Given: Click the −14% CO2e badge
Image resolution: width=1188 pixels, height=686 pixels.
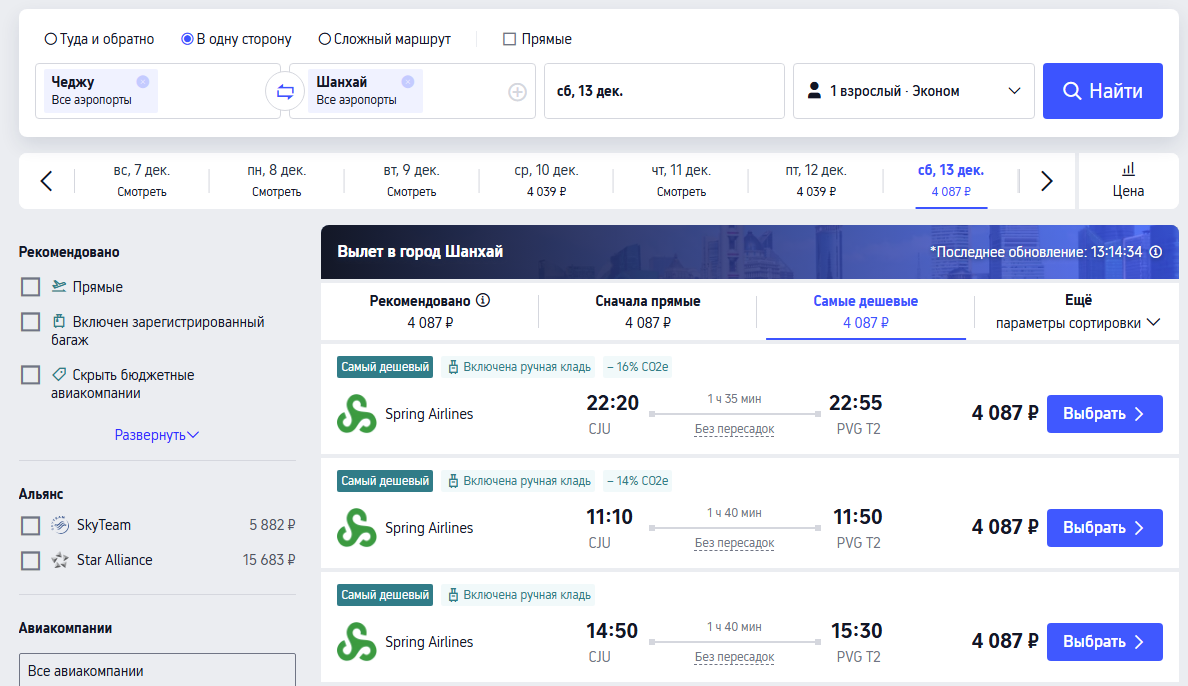Looking at the screenshot, I should coord(638,481).
